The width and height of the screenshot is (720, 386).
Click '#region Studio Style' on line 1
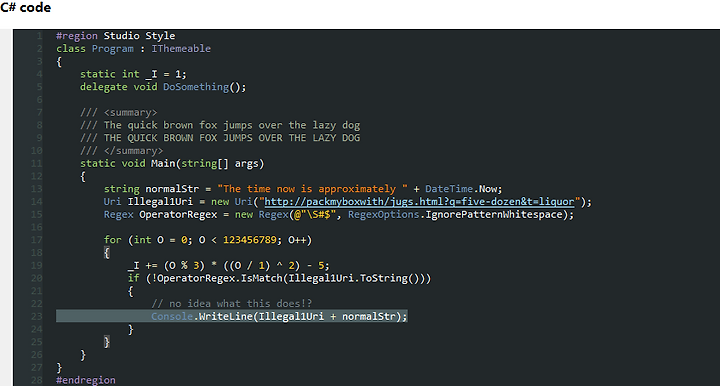click(115, 36)
